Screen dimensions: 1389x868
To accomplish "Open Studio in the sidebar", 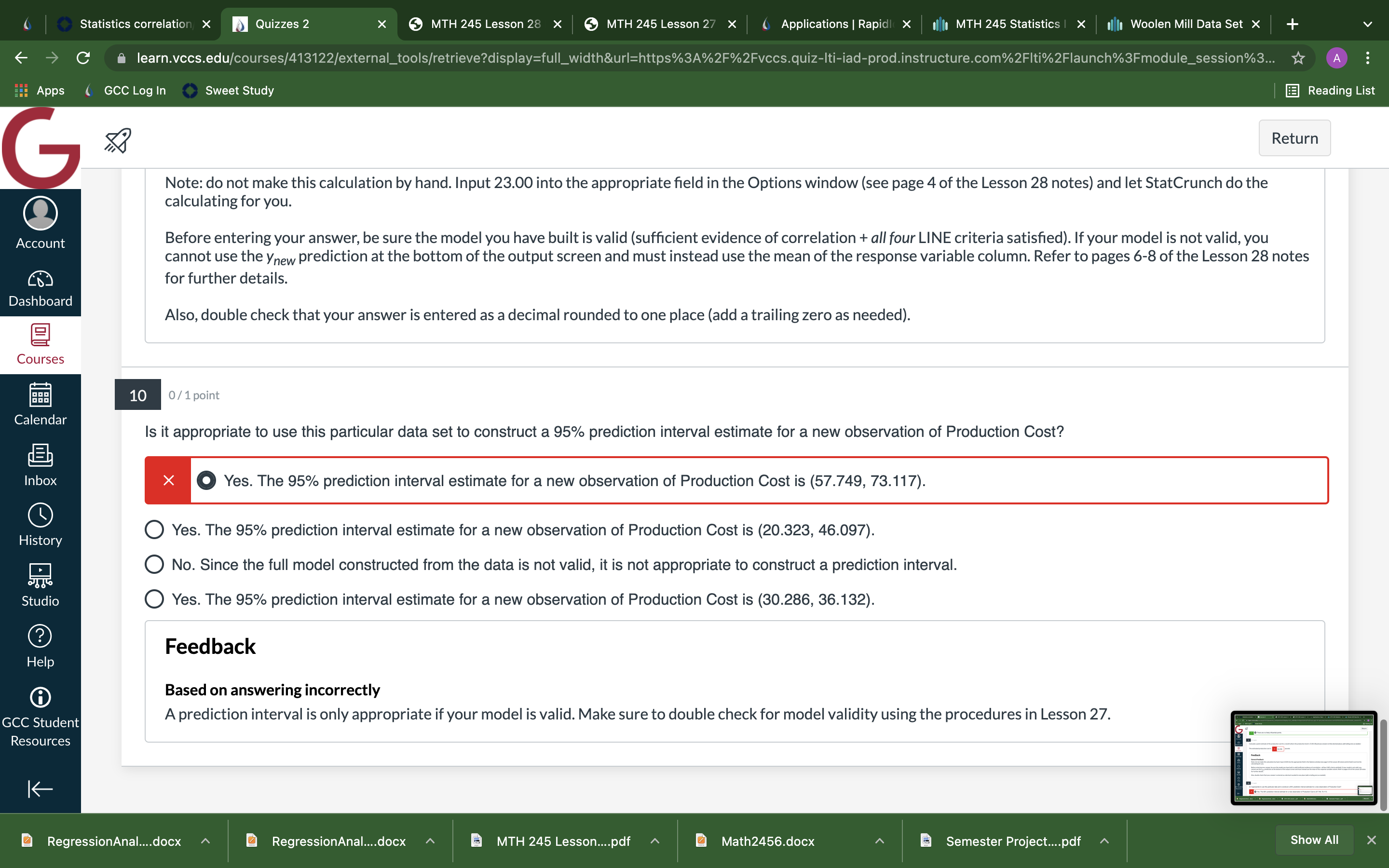I will pyautogui.click(x=40, y=585).
